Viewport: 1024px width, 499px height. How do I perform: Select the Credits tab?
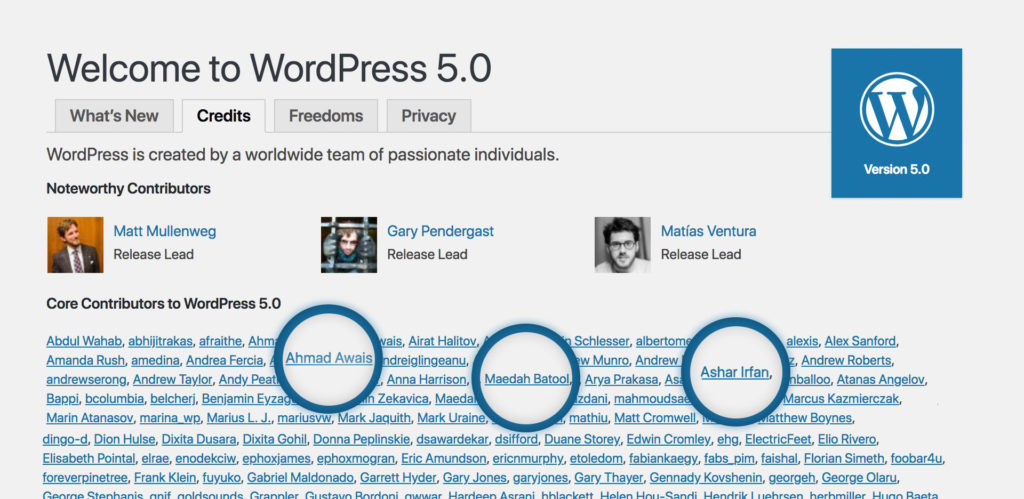[x=223, y=116]
